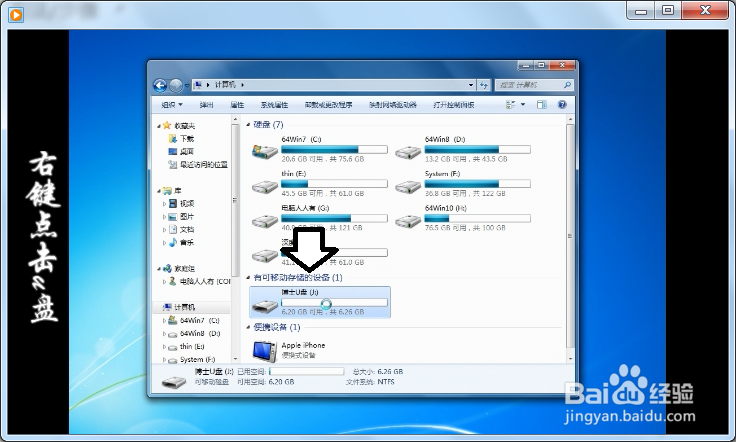The height and width of the screenshot is (442, 736).
Task: Click main file list scrollbar down arrow
Action: pyautogui.click(x=570, y=359)
